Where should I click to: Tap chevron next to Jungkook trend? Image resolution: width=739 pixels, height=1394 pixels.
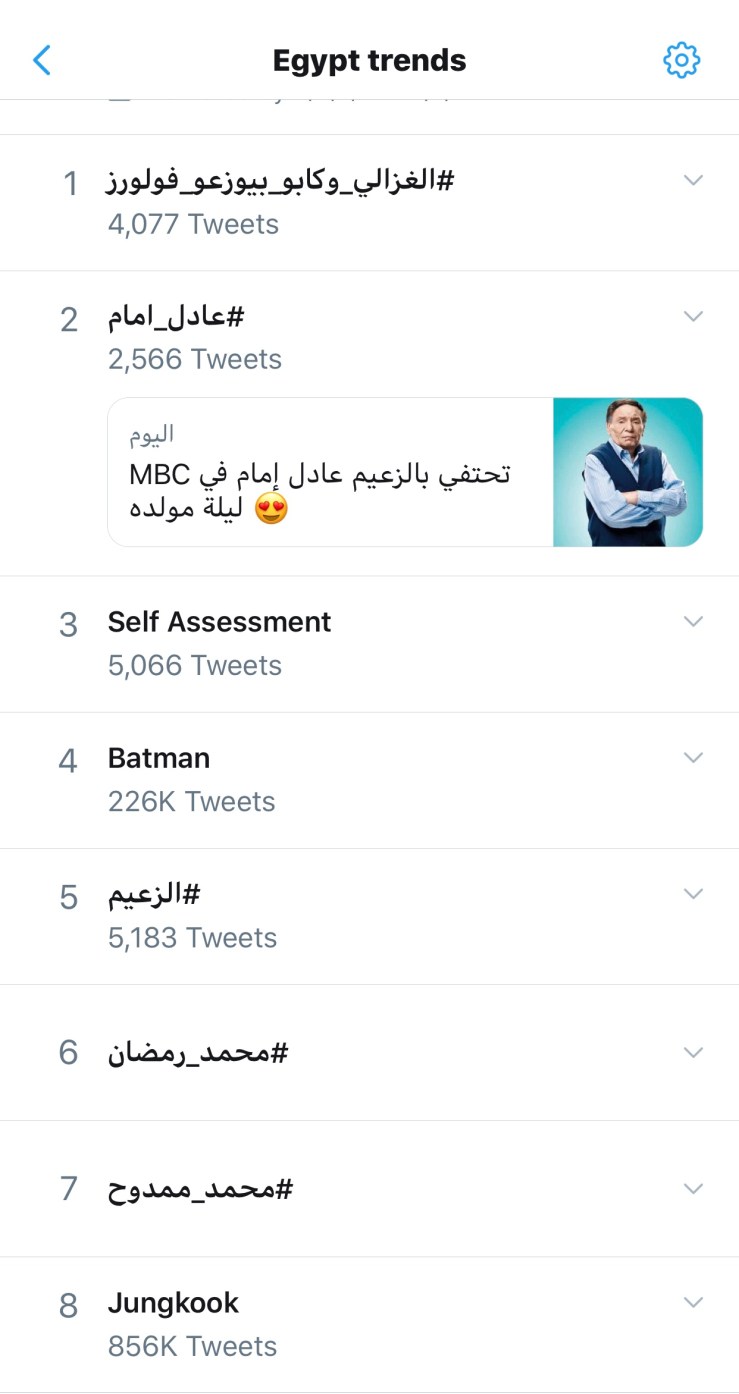pos(693,1302)
